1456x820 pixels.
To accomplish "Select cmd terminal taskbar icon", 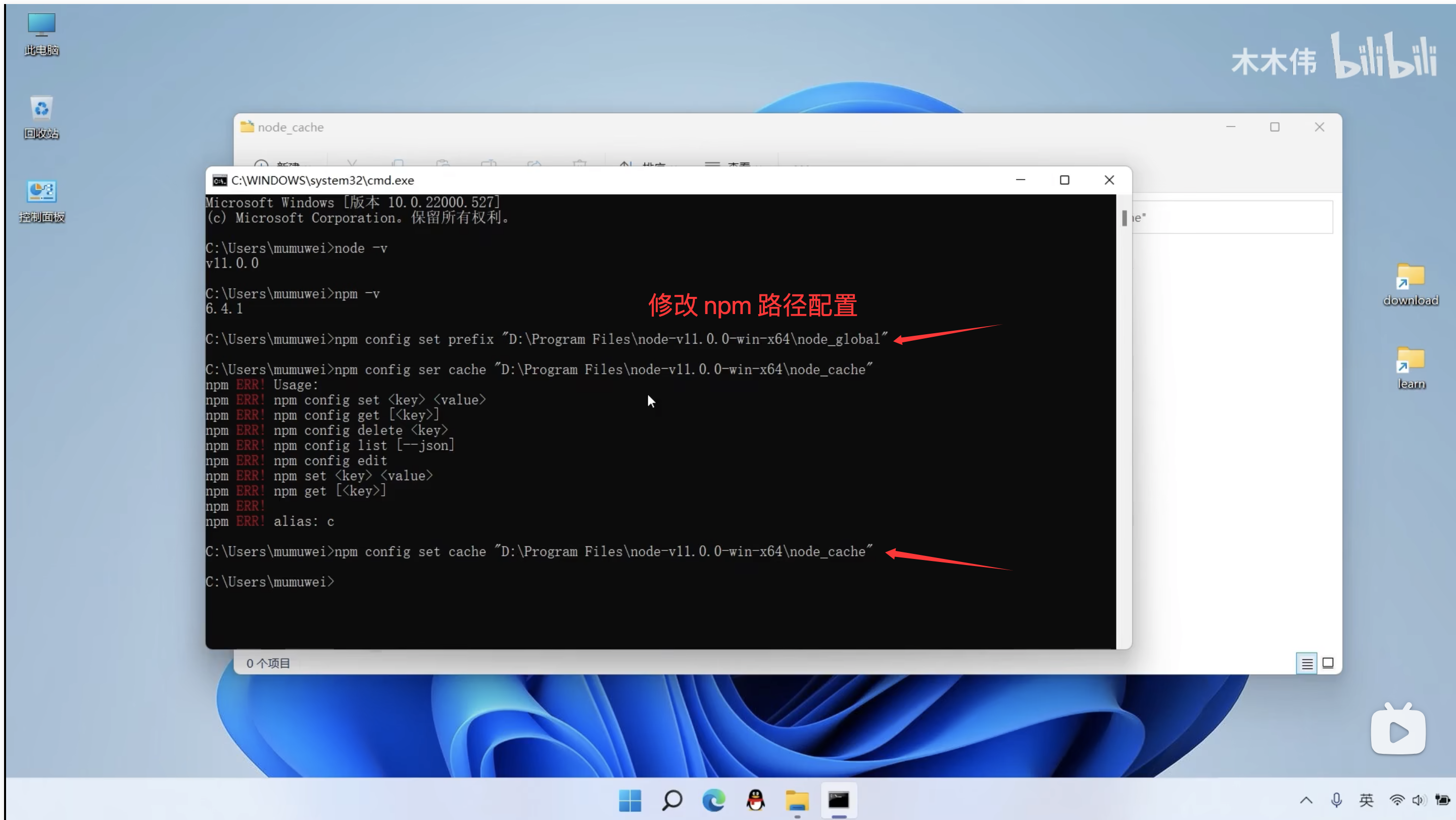I will click(x=839, y=800).
